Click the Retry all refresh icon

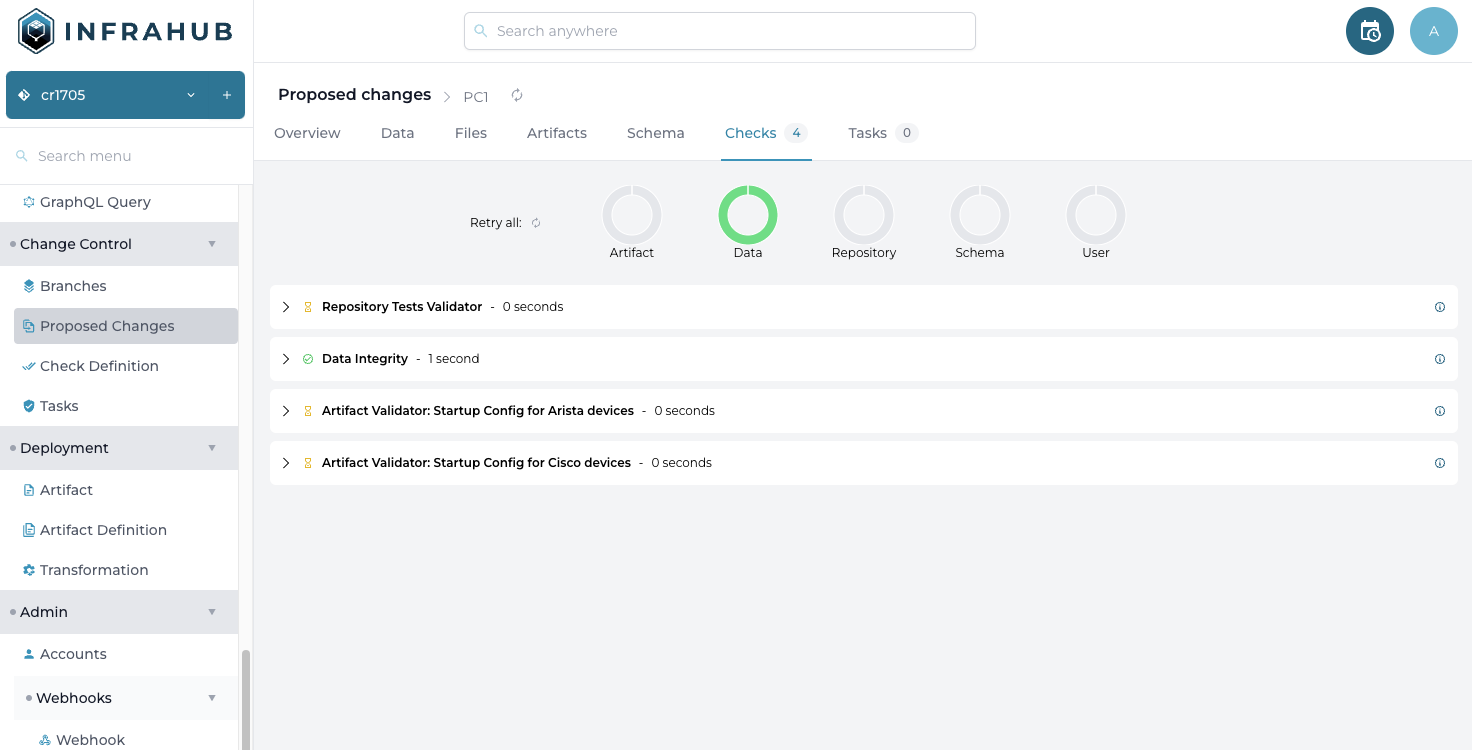click(x=536, y=223)
